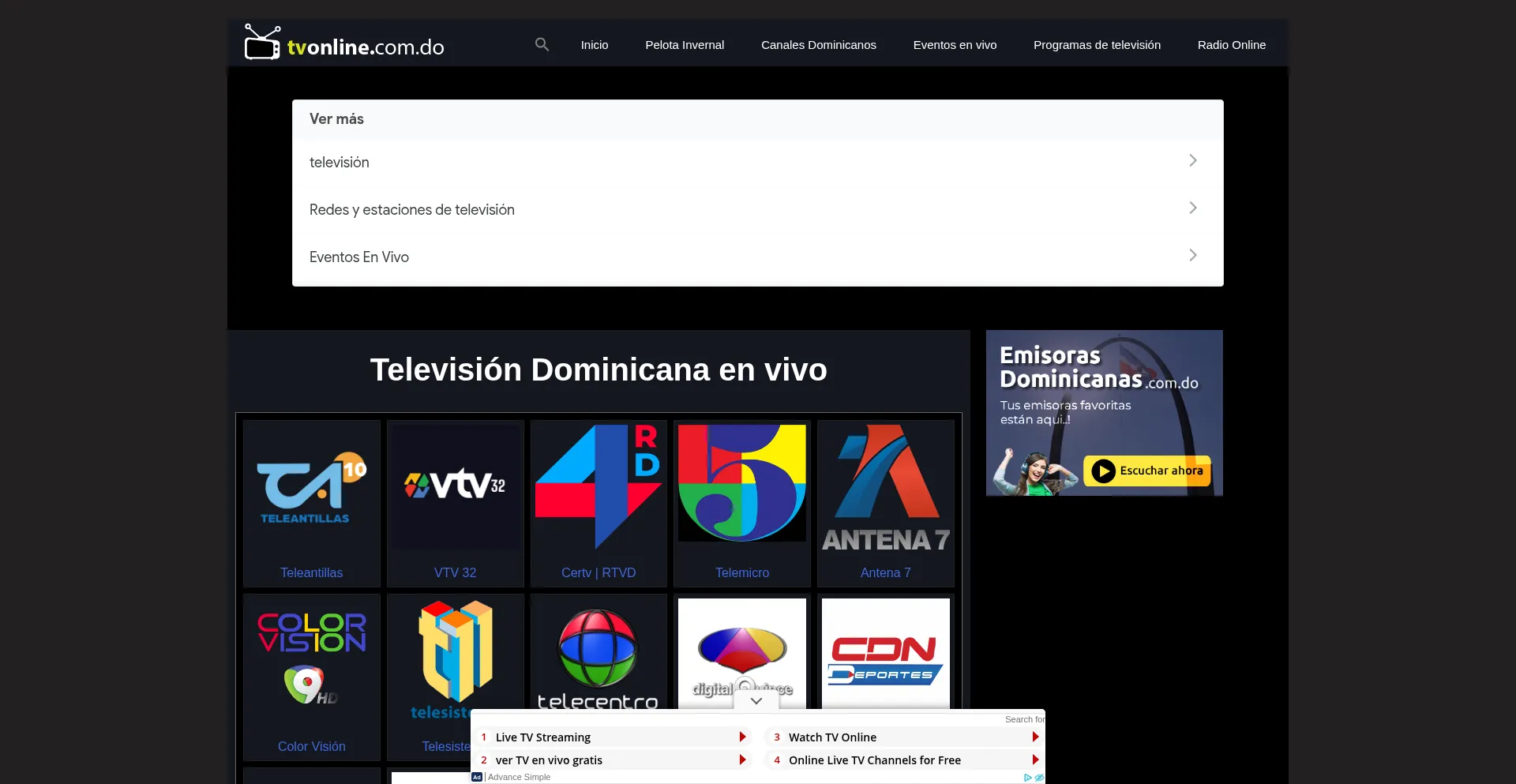Expand Redes y estaciones de televisión chevron
1516x784 pixels.
click(1193, 208)
